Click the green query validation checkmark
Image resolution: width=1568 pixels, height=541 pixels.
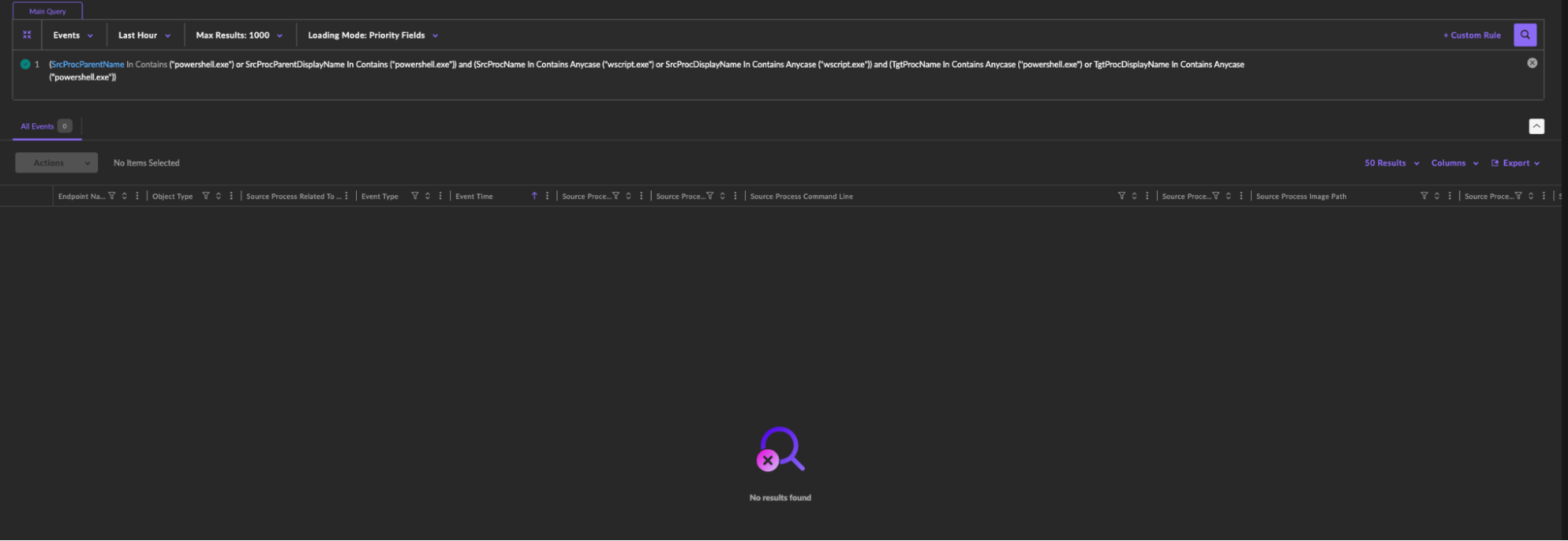(25, 64)
